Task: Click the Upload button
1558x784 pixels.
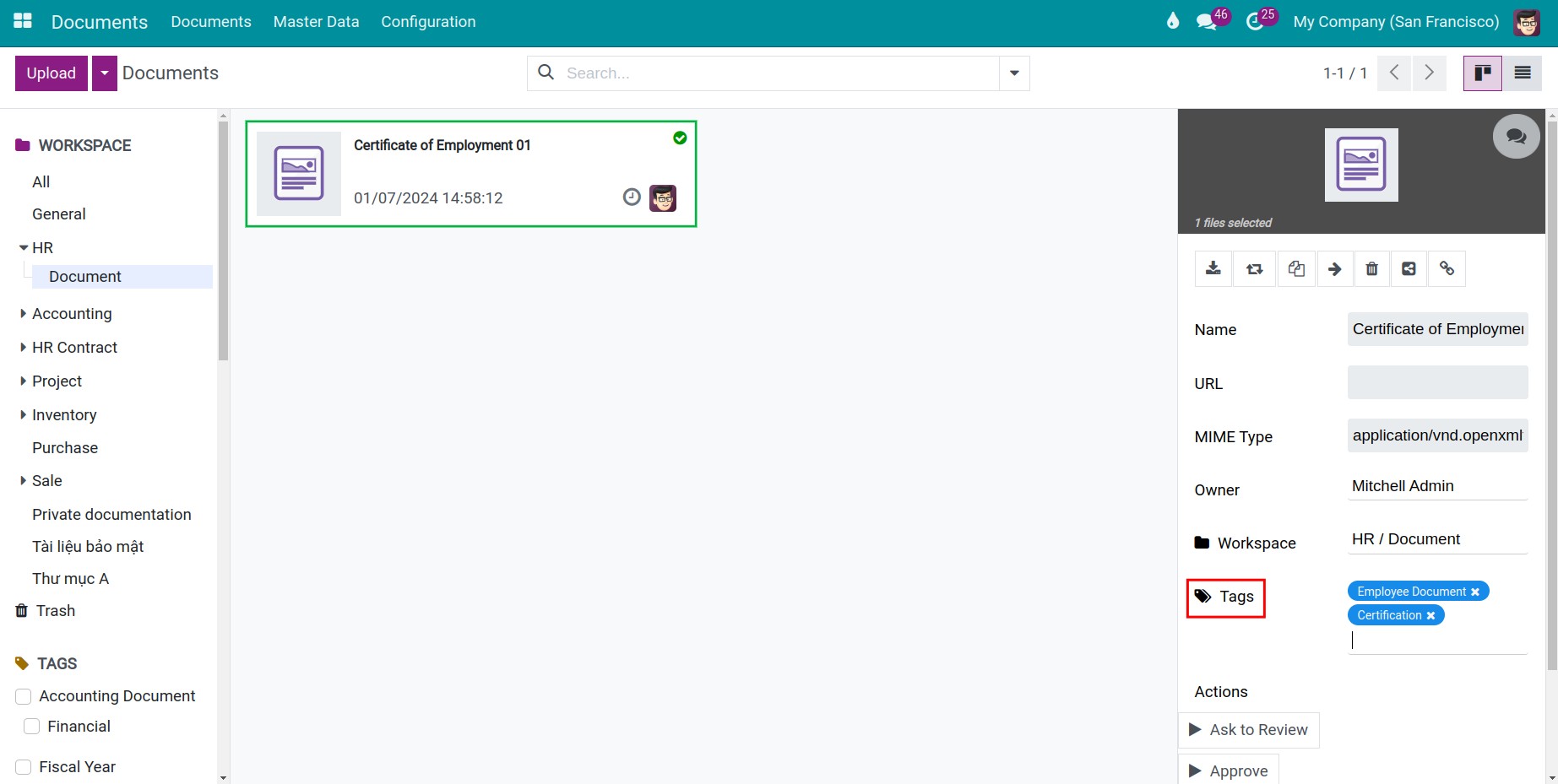Action: click(52, 73)
